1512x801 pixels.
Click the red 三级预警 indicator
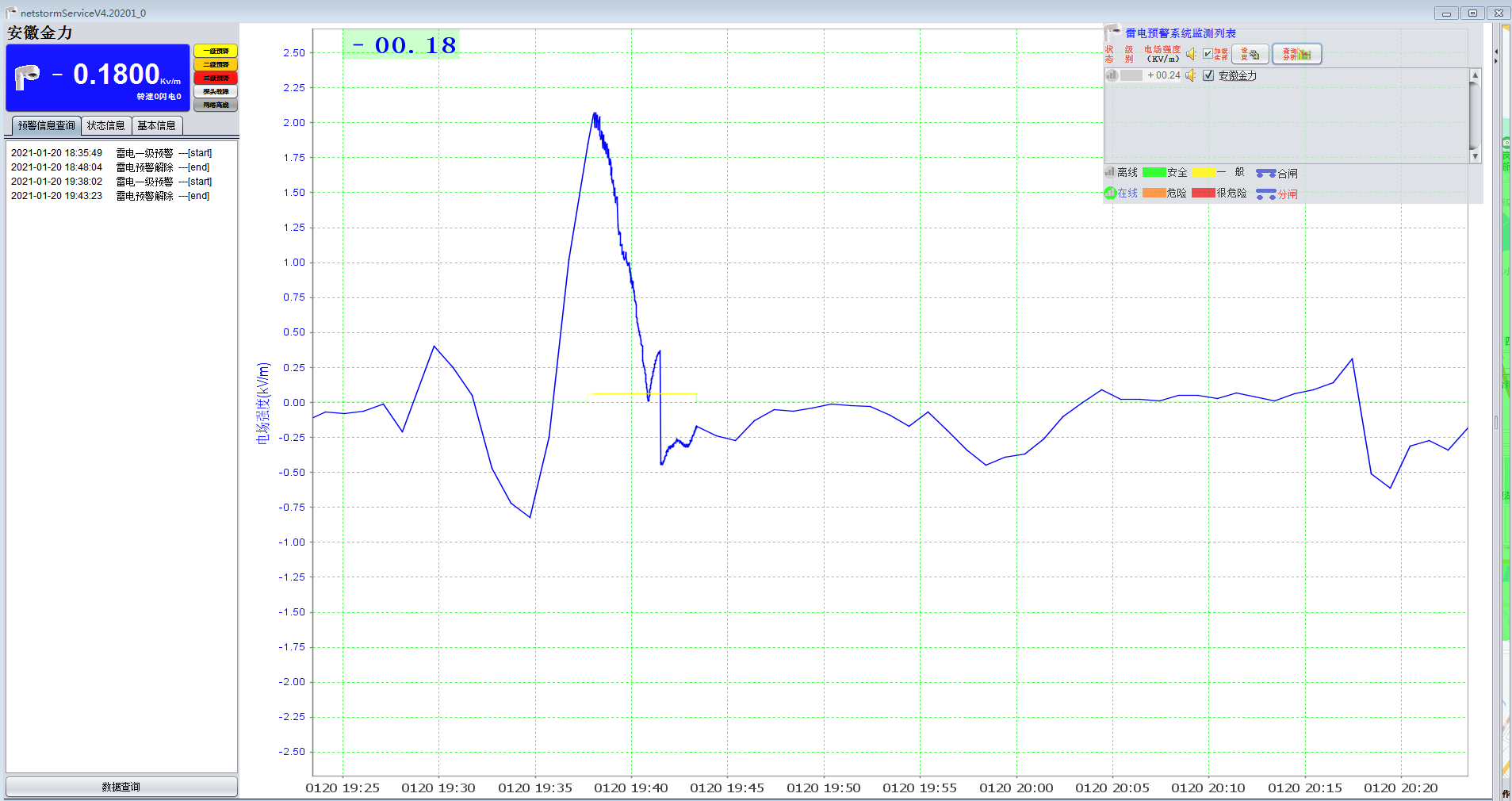tap(216, 78)
